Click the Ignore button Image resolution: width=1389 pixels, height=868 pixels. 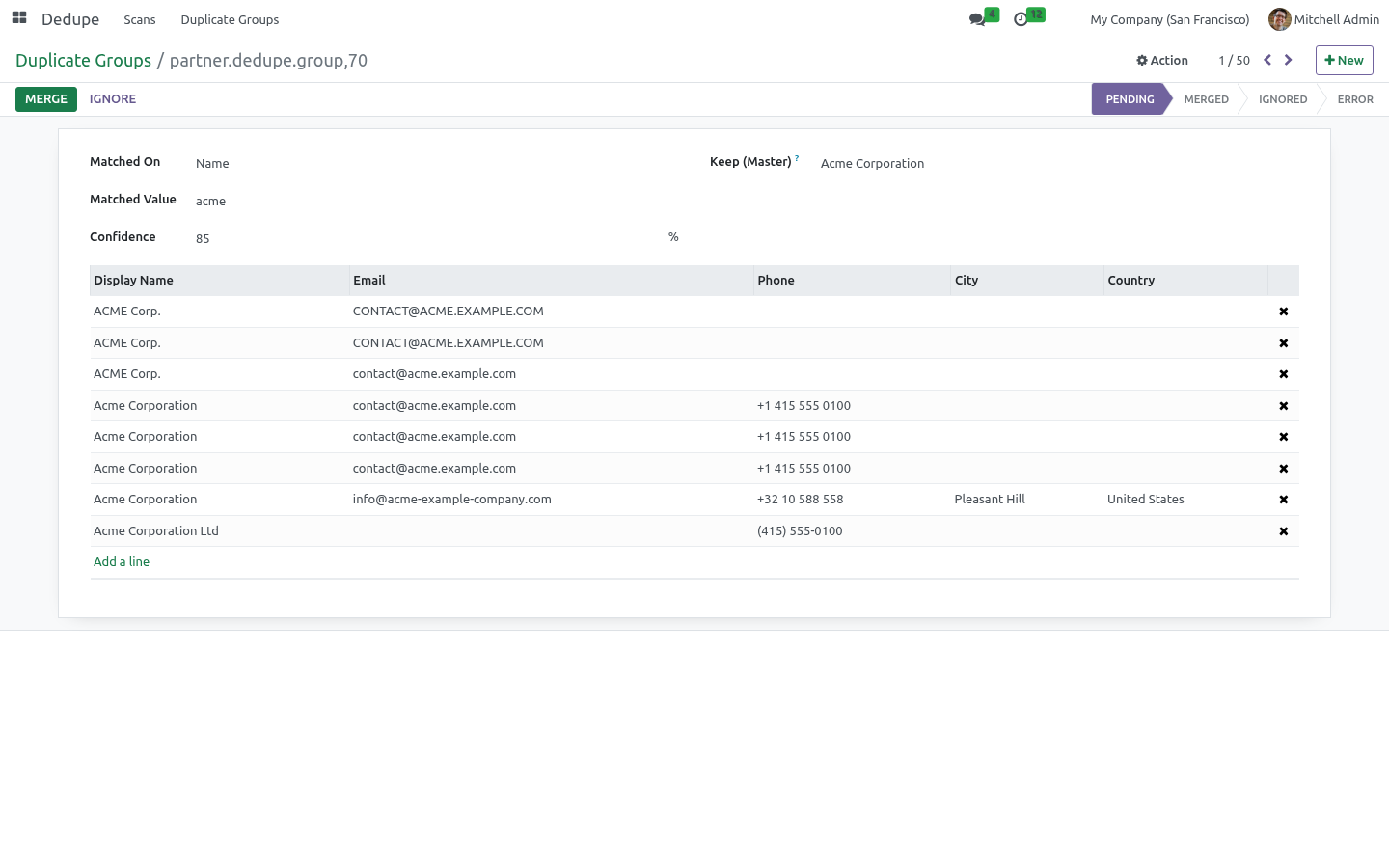[113, 99]
